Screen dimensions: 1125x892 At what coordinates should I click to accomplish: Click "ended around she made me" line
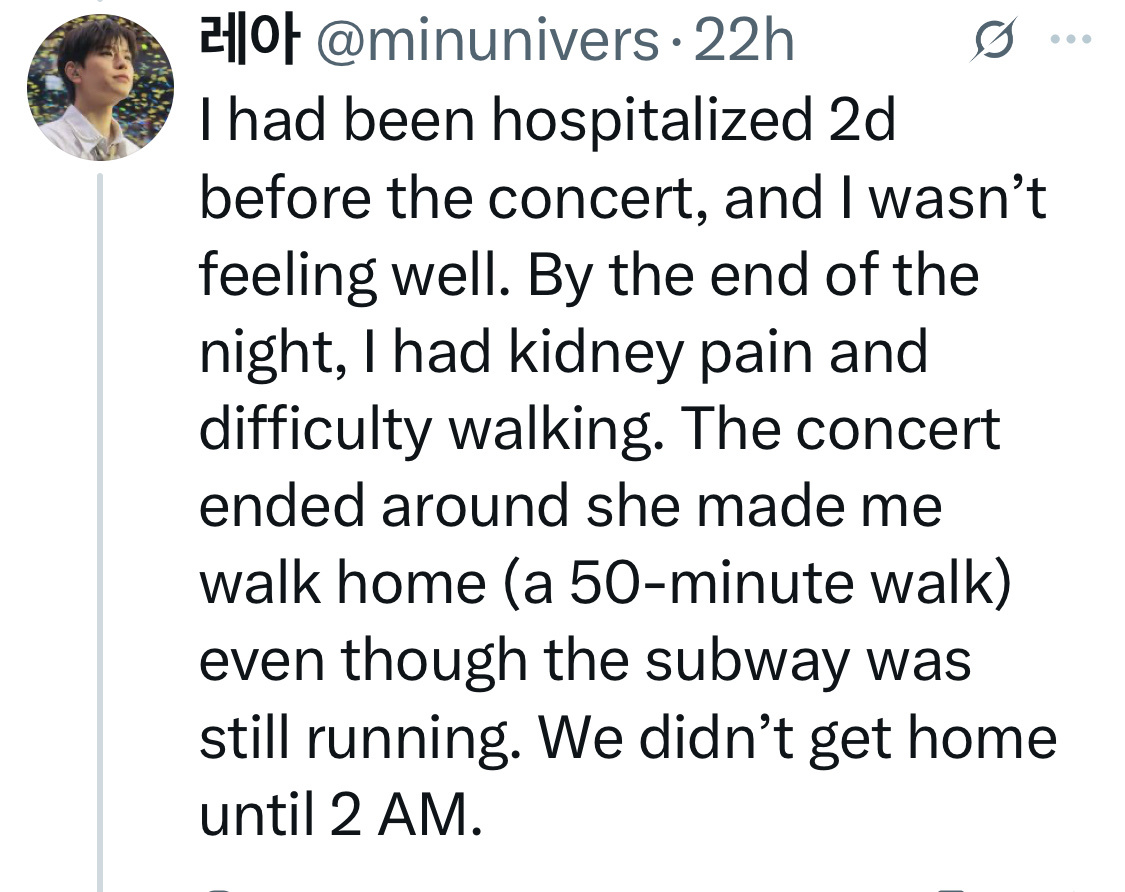click(x=570, y=506)
